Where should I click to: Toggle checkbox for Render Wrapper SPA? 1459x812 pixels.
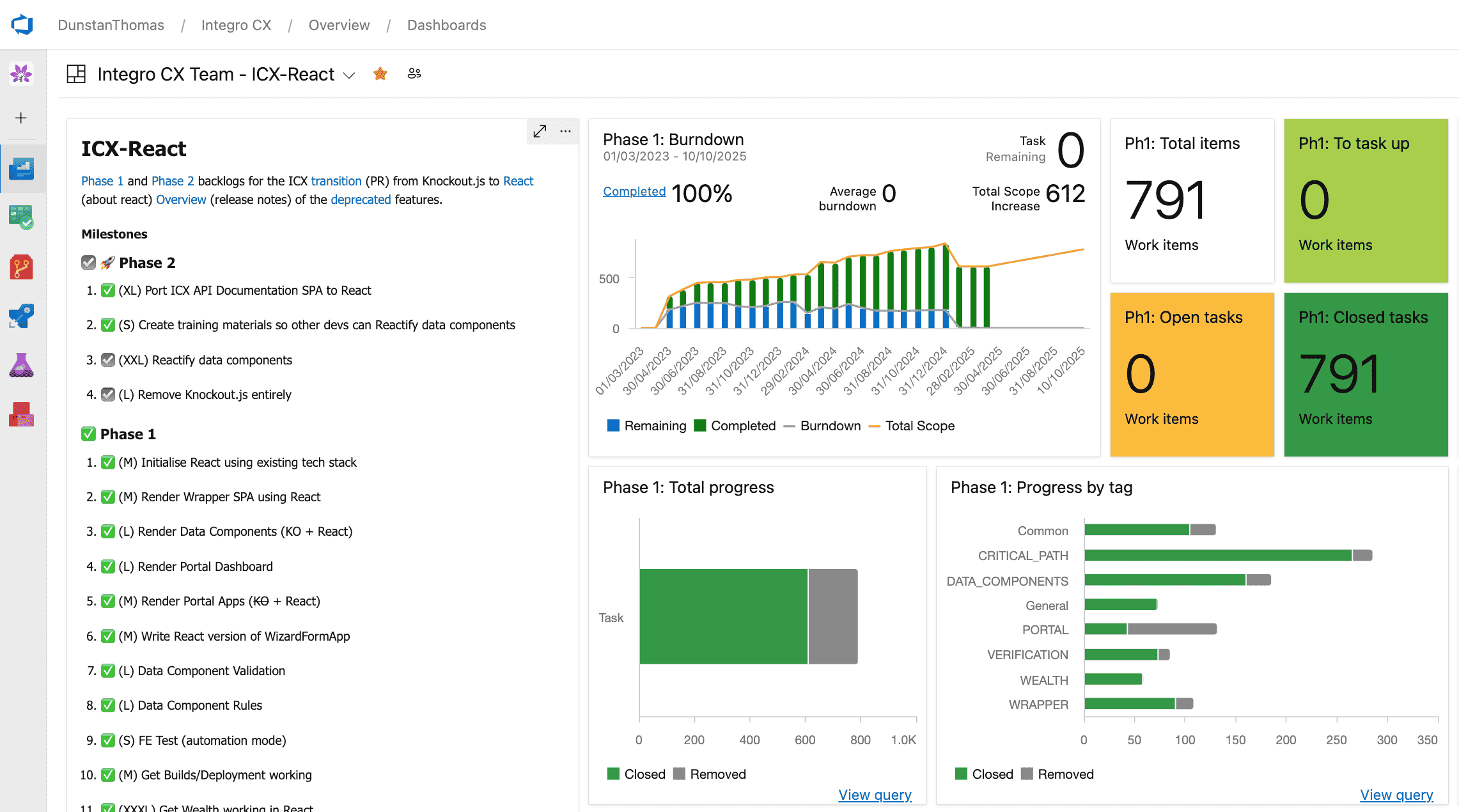pos(108,497)
